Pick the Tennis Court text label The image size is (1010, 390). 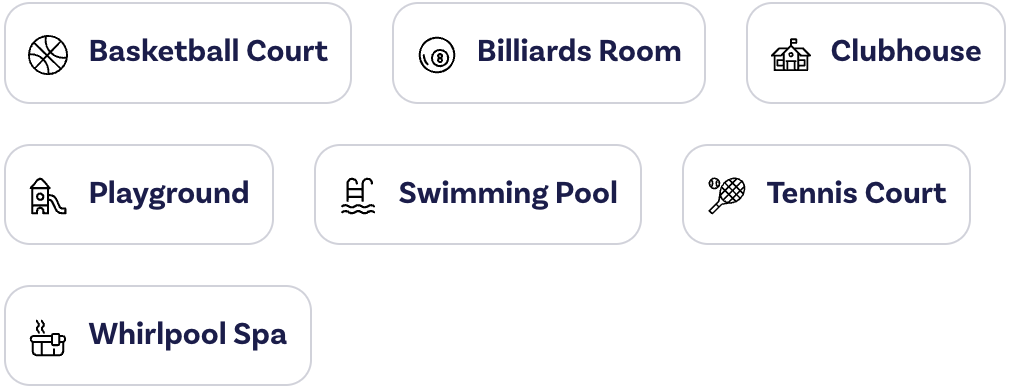click(857, 193)
